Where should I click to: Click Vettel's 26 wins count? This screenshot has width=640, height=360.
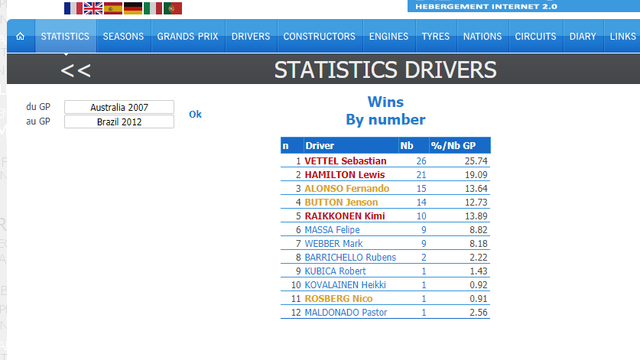pyautogui.click(x=421, y=161)
